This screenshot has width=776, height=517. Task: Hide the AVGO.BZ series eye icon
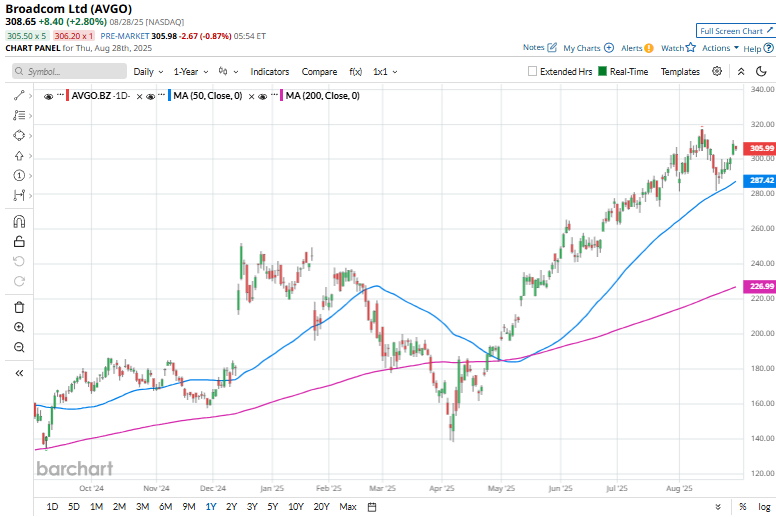pyautogui.click(x=48, y=96)
